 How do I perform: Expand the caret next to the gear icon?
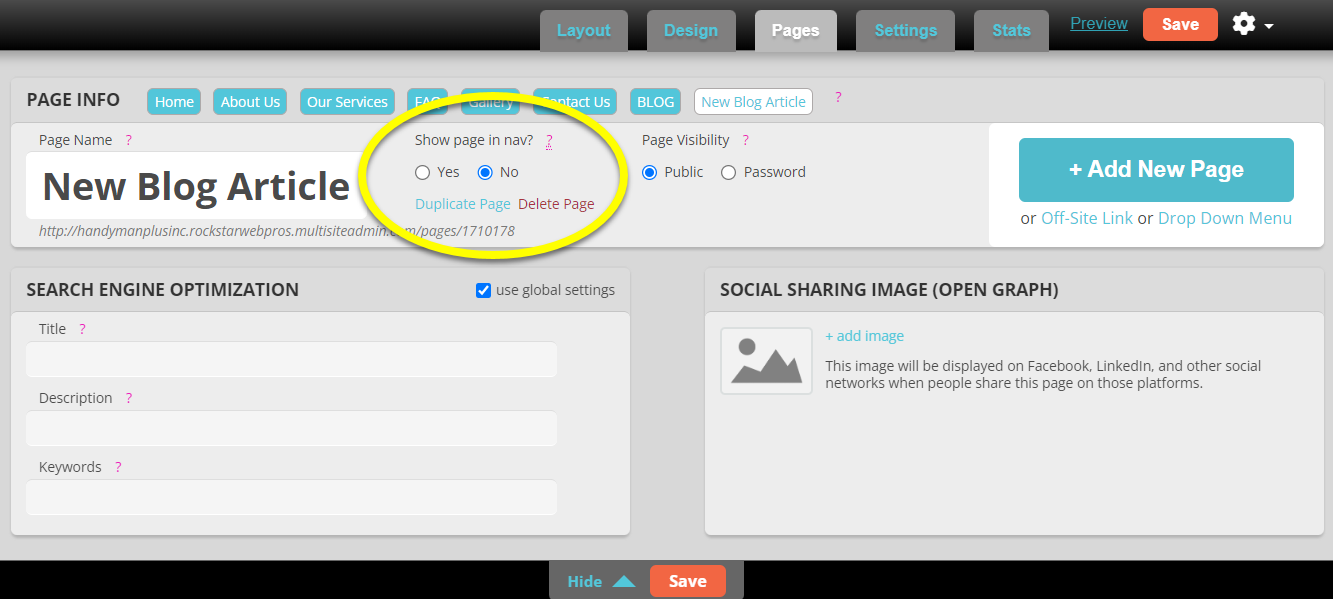[x=1269, y=25]
